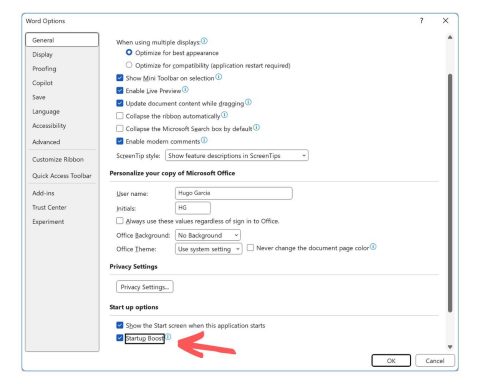Toggle the Startup Boost checkbox
Screen dimensions: 480x384
[120, 338]
